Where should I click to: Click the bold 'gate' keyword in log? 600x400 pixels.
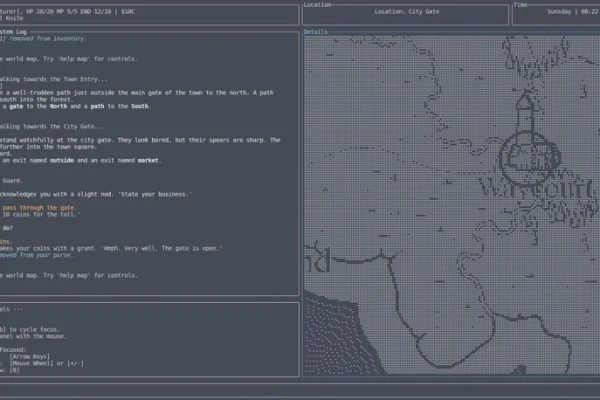(18, 108)
